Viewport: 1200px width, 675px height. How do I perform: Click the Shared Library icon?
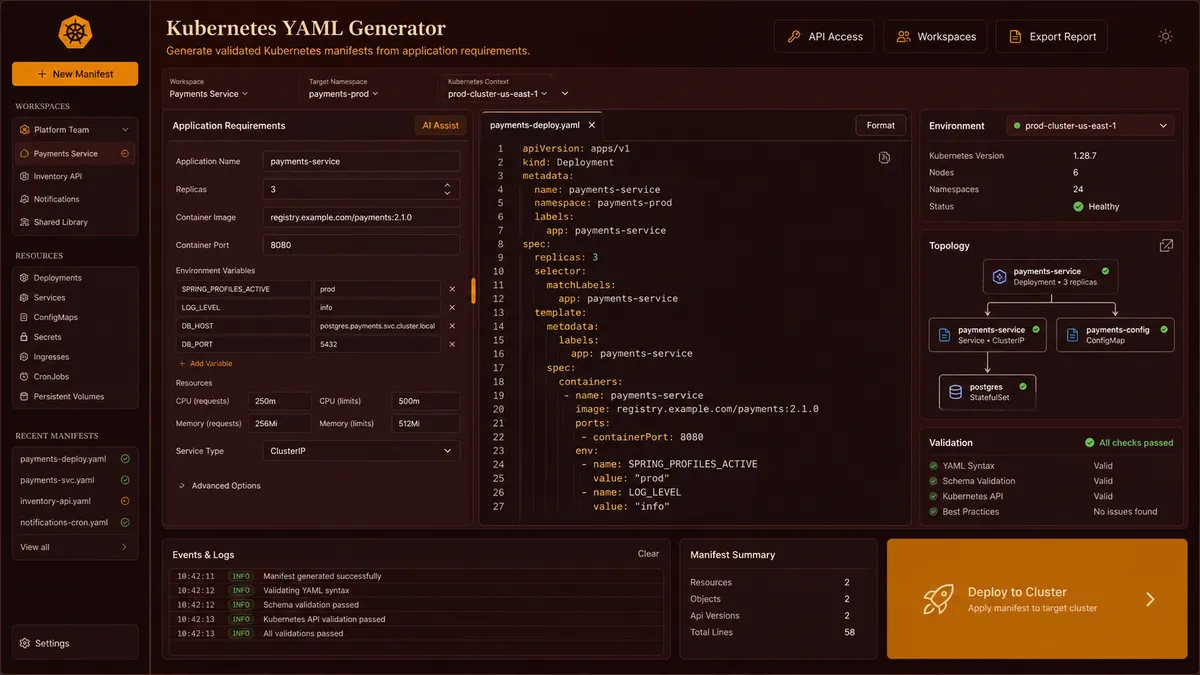[x=25, y=222]
